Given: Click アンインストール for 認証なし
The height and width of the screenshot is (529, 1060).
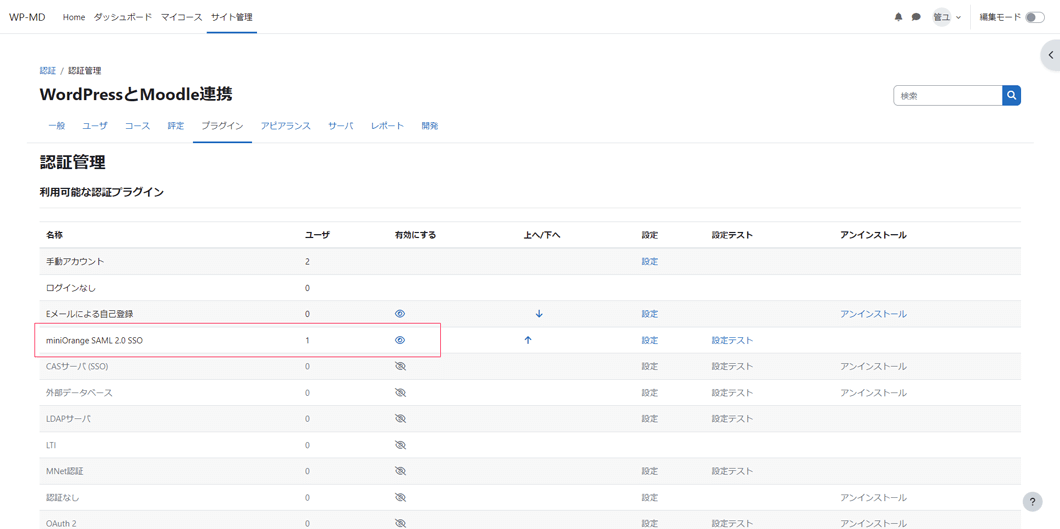Looking at the screenshot, I should 873,497.
